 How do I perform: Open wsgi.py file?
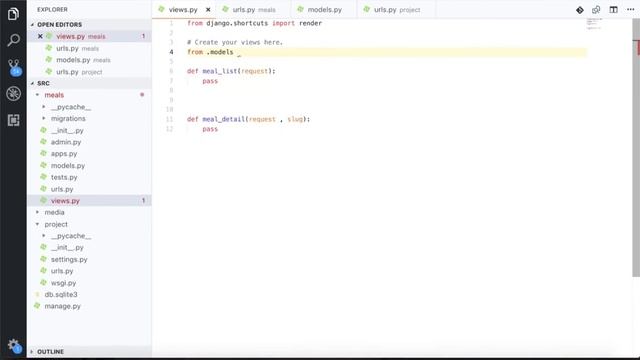pos(63,283)
